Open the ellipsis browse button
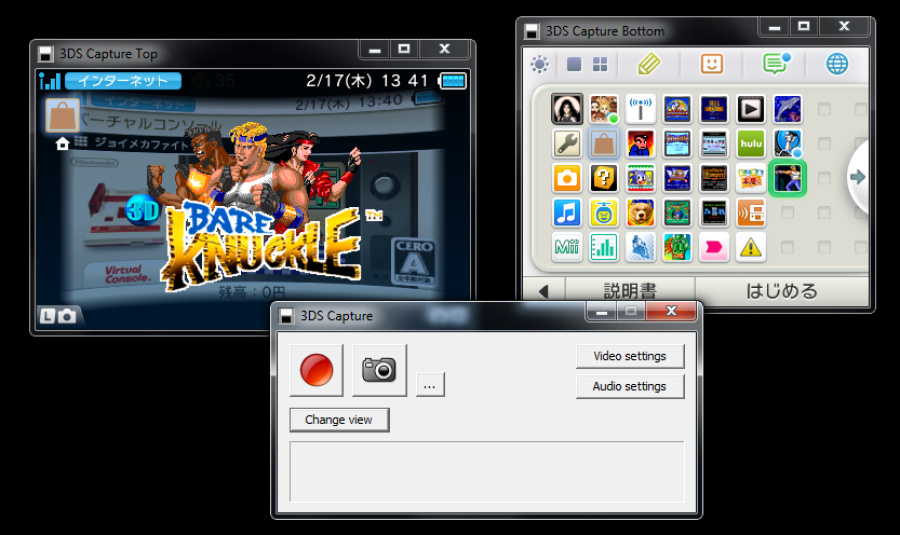The height and width of the screenshot is (535, 900). pyautogui.click(x=430, y=385)
